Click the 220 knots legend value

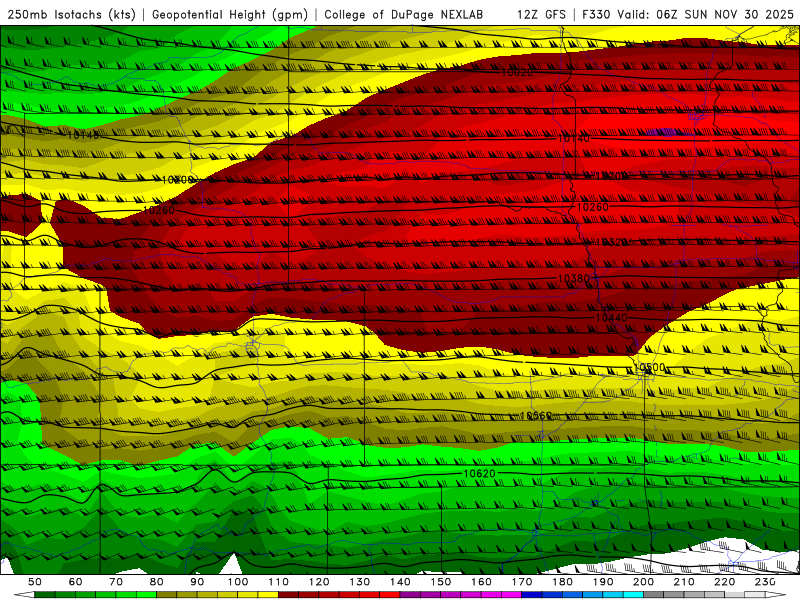[x=724, y=582]
